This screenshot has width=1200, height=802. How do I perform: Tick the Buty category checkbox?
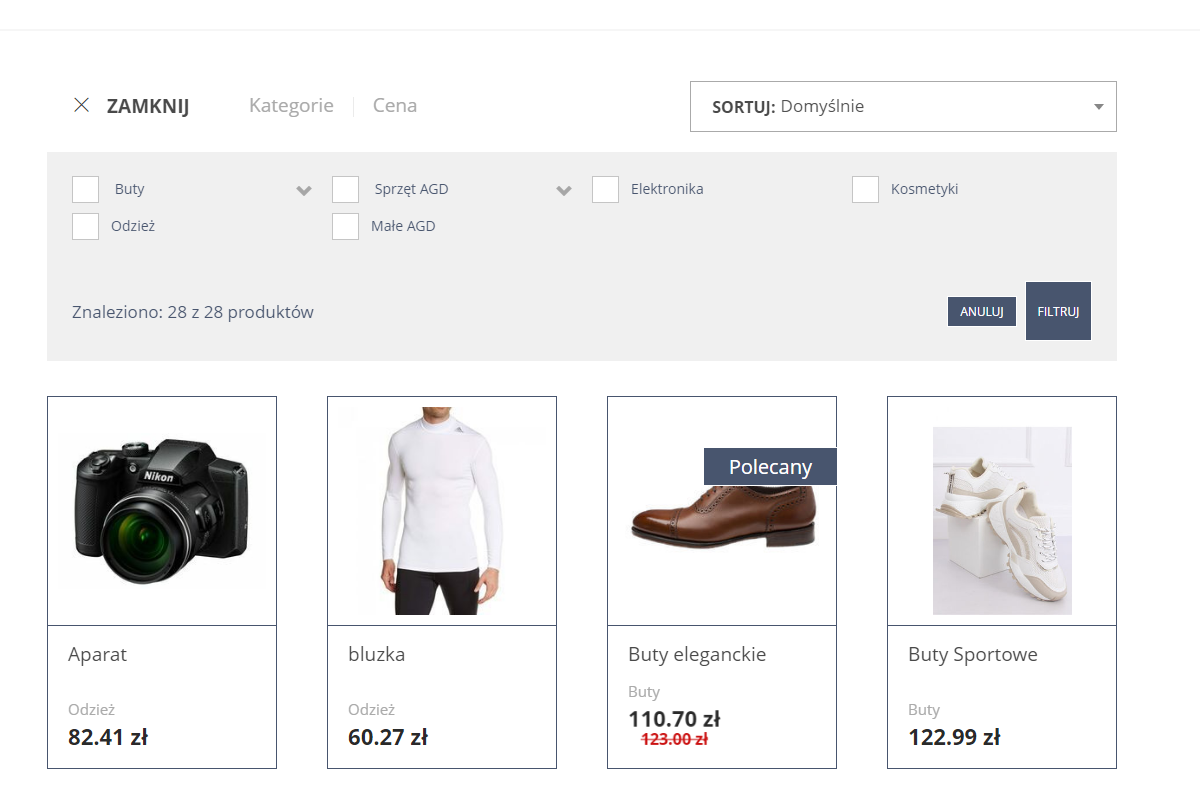(x=86, y=189)
